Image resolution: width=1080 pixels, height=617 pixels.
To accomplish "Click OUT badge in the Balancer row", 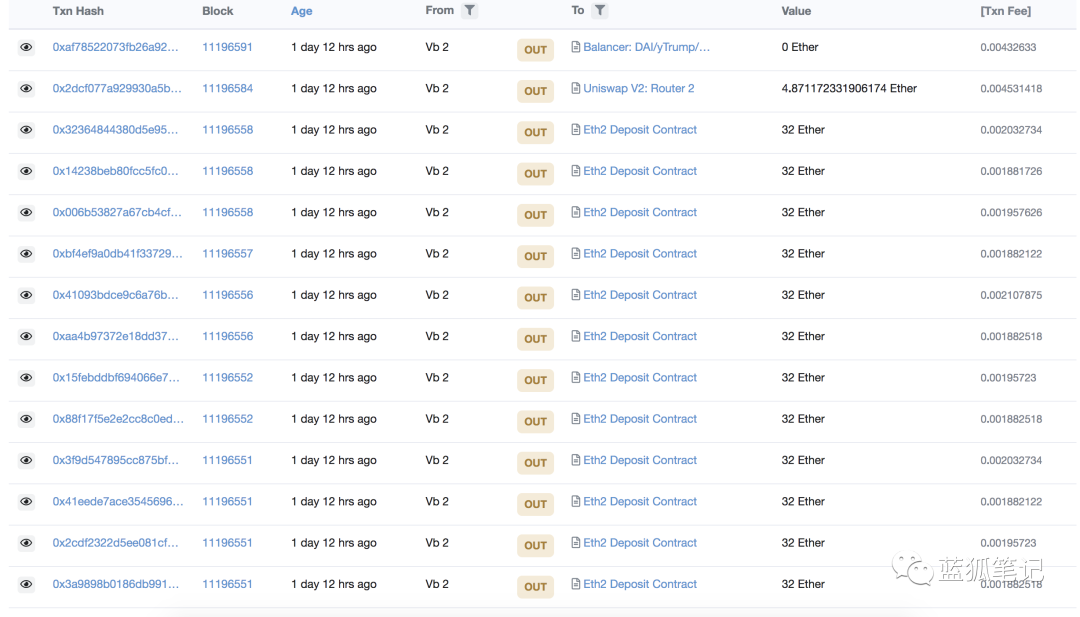I will (535, 50).
